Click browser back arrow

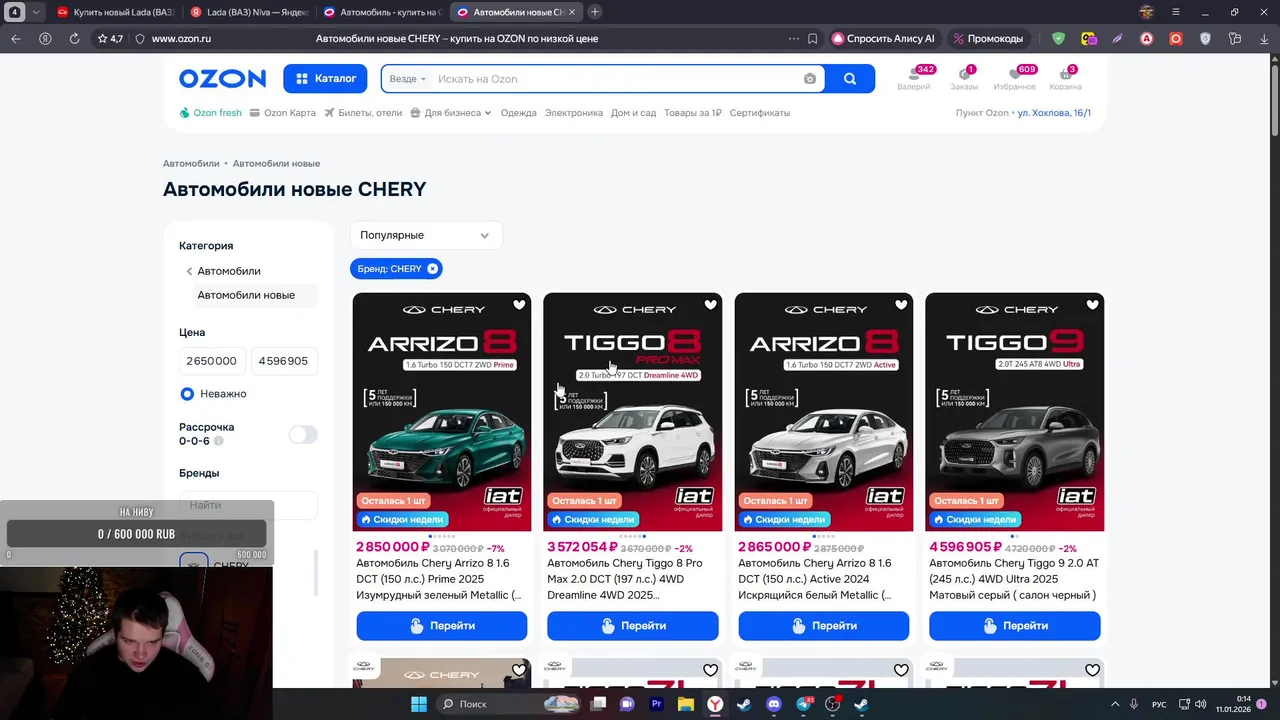point(15,38)
